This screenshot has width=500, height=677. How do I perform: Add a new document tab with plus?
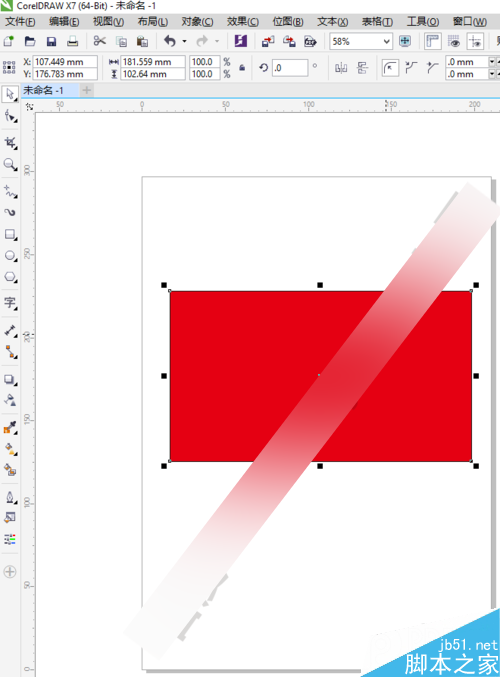pos(87,90)
